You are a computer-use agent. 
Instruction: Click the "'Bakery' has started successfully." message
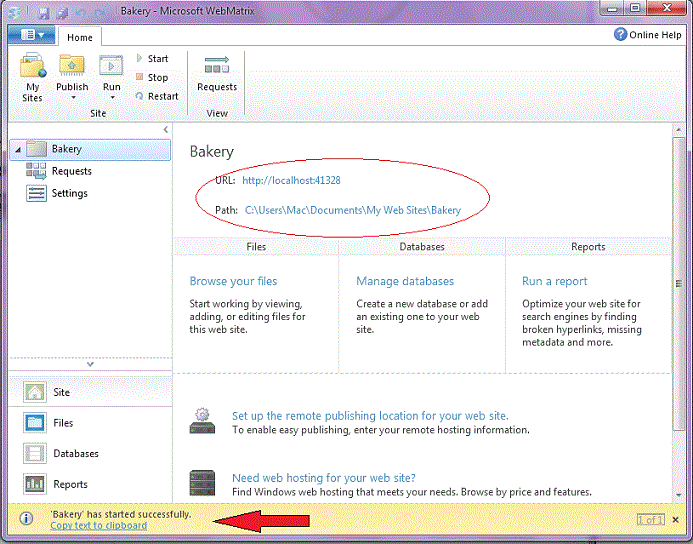tap(121, 514)
